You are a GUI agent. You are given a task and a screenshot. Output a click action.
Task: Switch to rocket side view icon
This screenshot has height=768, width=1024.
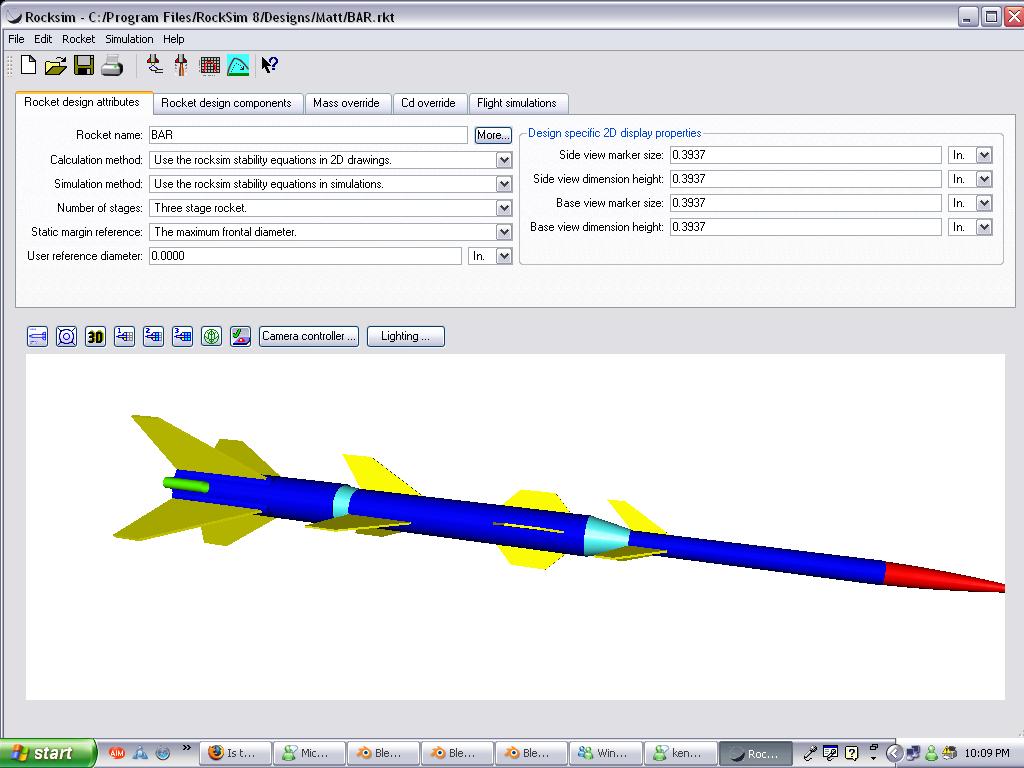pos(37,337)
